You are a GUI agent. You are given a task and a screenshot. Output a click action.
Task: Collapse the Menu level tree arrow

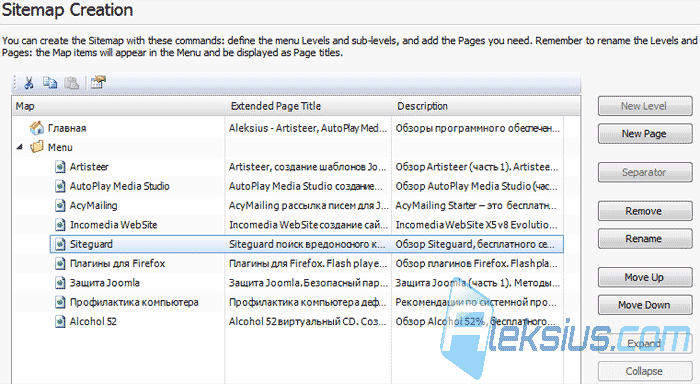tap(19, 147)
